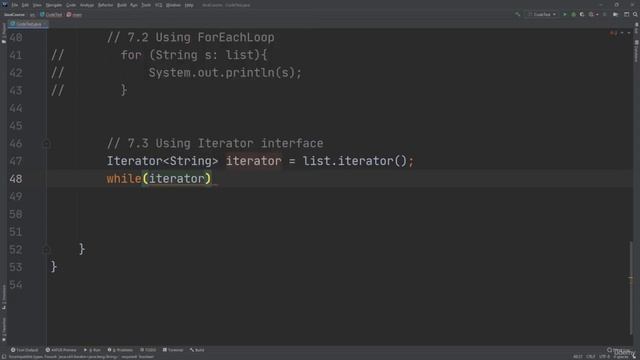Click line number 41 in gutter
The image size is (640, 360).
[x=16, y=55]
